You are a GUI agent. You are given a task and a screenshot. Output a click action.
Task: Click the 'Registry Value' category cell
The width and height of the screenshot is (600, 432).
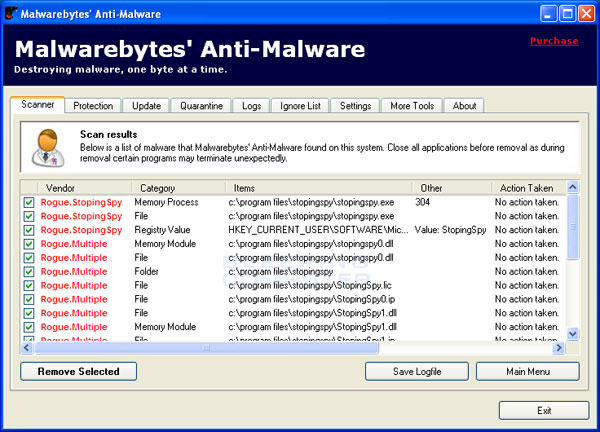click(x=162, y=230)
